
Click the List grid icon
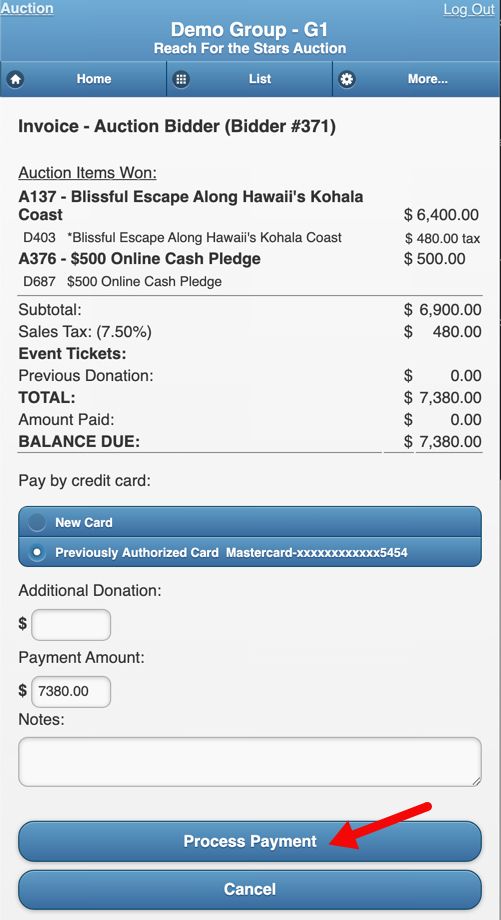181,79
